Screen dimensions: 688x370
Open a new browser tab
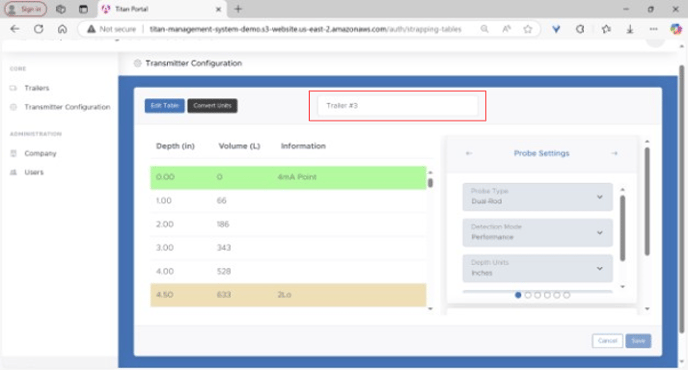pyautogui.click(x=238, y=9)
